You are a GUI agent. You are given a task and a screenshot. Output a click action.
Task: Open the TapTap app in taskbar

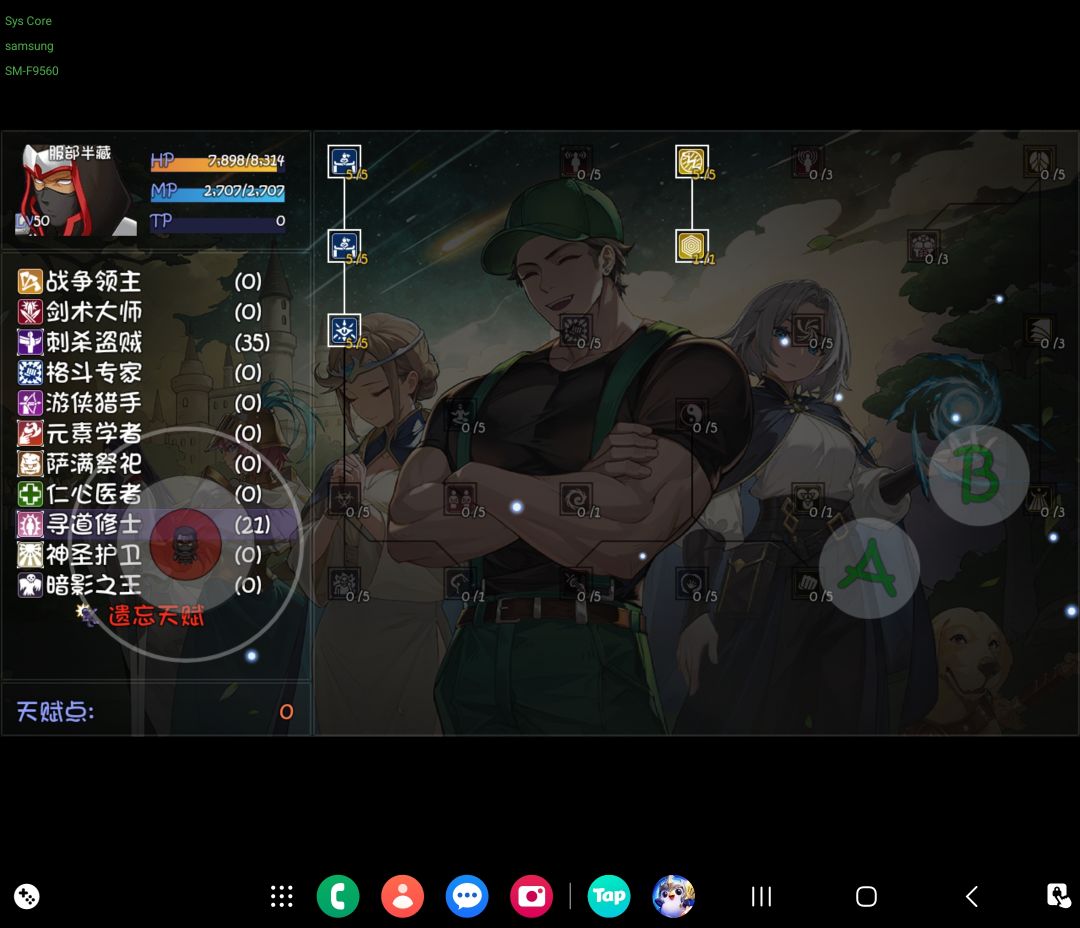(x=609, y=896)
